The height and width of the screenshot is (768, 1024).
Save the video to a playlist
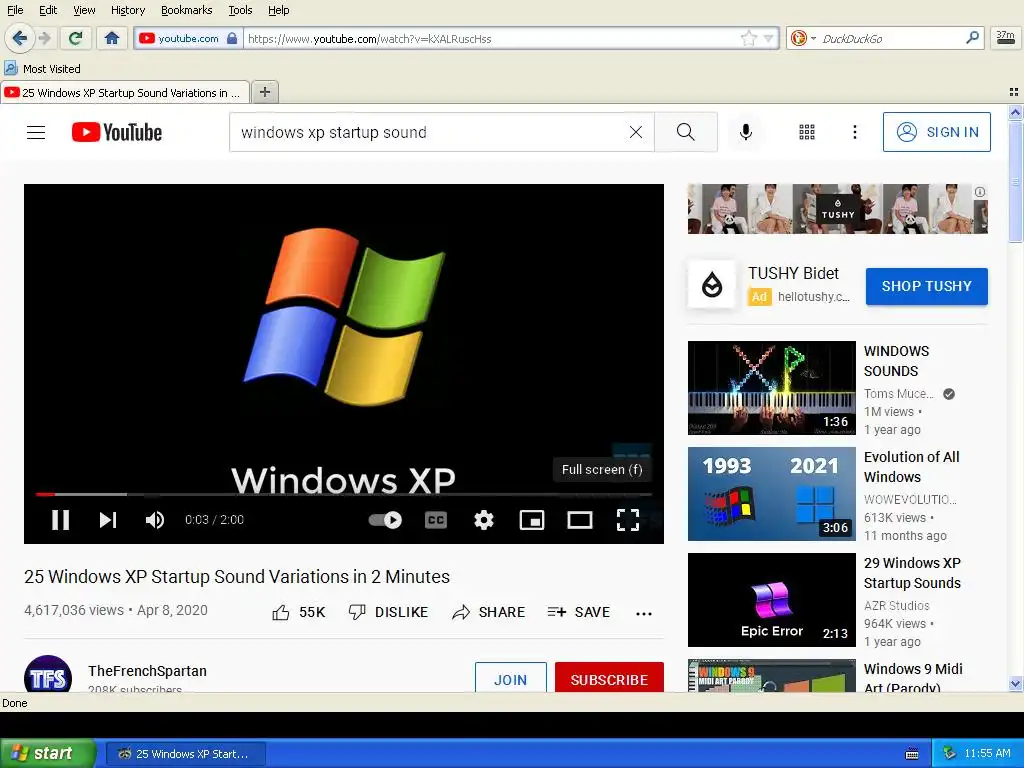[x=579, y=612]
